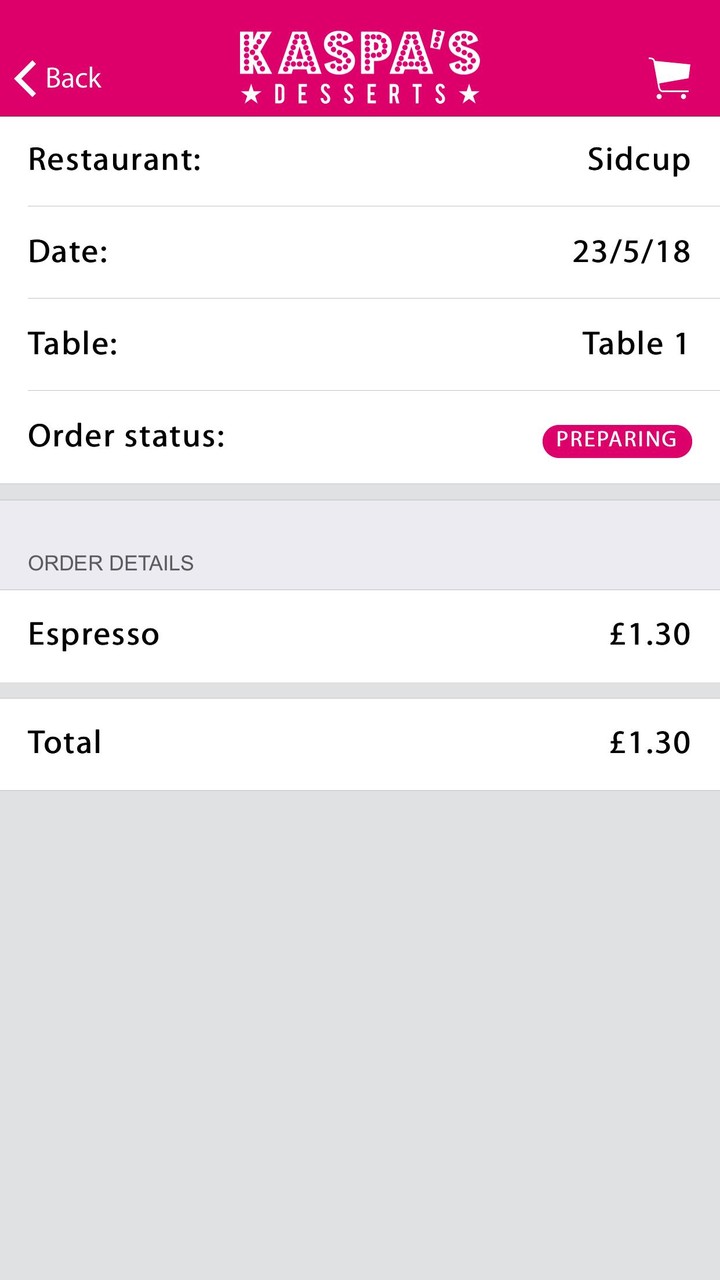Click the Total amount £1.30

[x=650, y=743]
